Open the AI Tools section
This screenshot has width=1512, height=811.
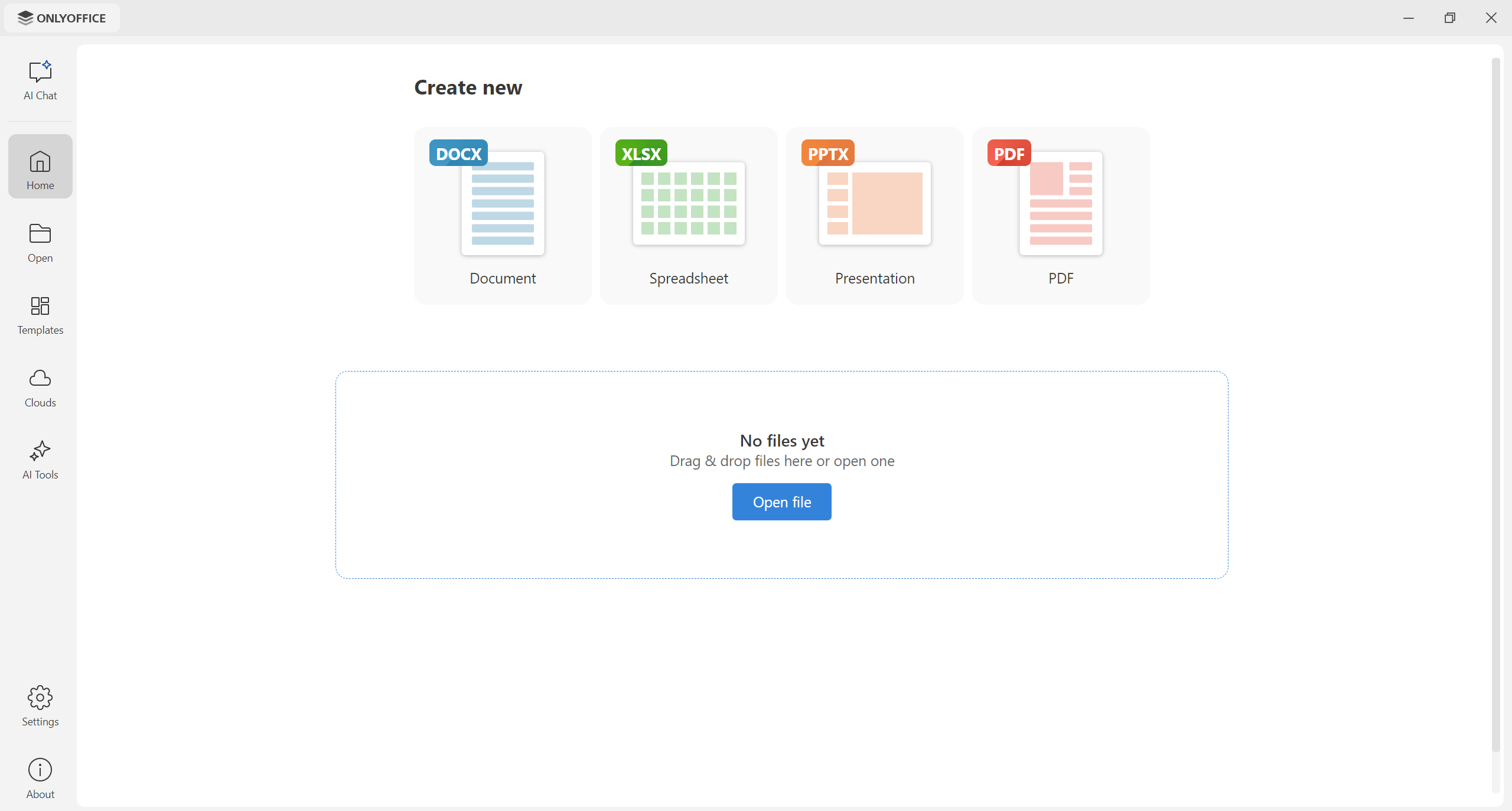[x=40, y=460]
